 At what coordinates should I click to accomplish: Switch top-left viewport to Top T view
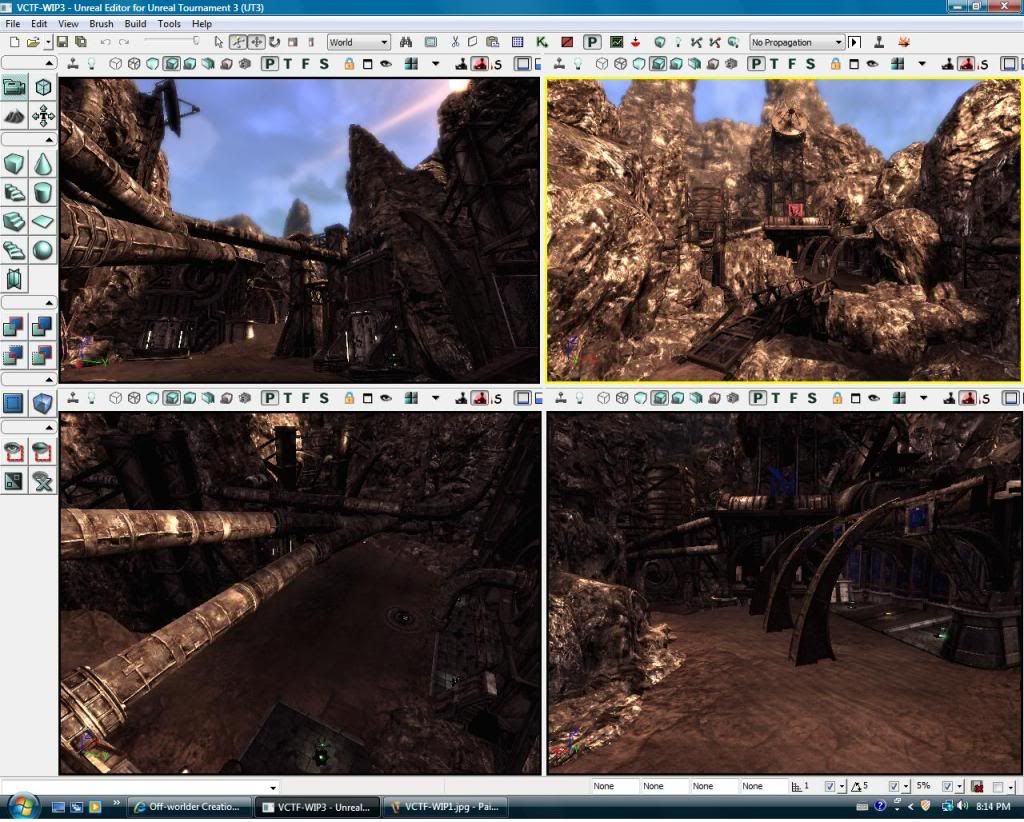coord(288,64)
